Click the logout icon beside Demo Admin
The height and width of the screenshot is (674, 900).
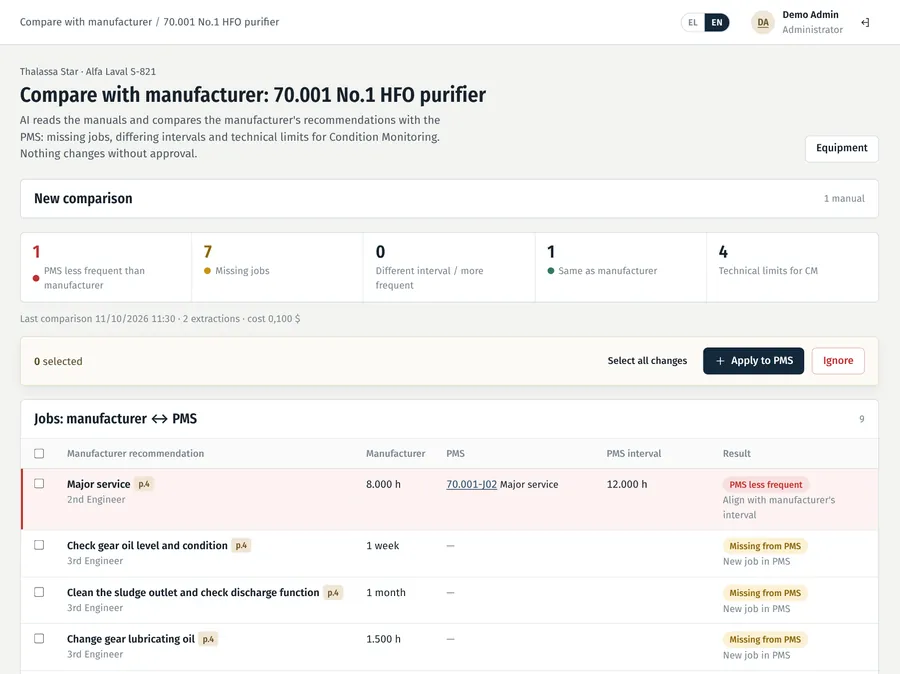click(865, 22)
